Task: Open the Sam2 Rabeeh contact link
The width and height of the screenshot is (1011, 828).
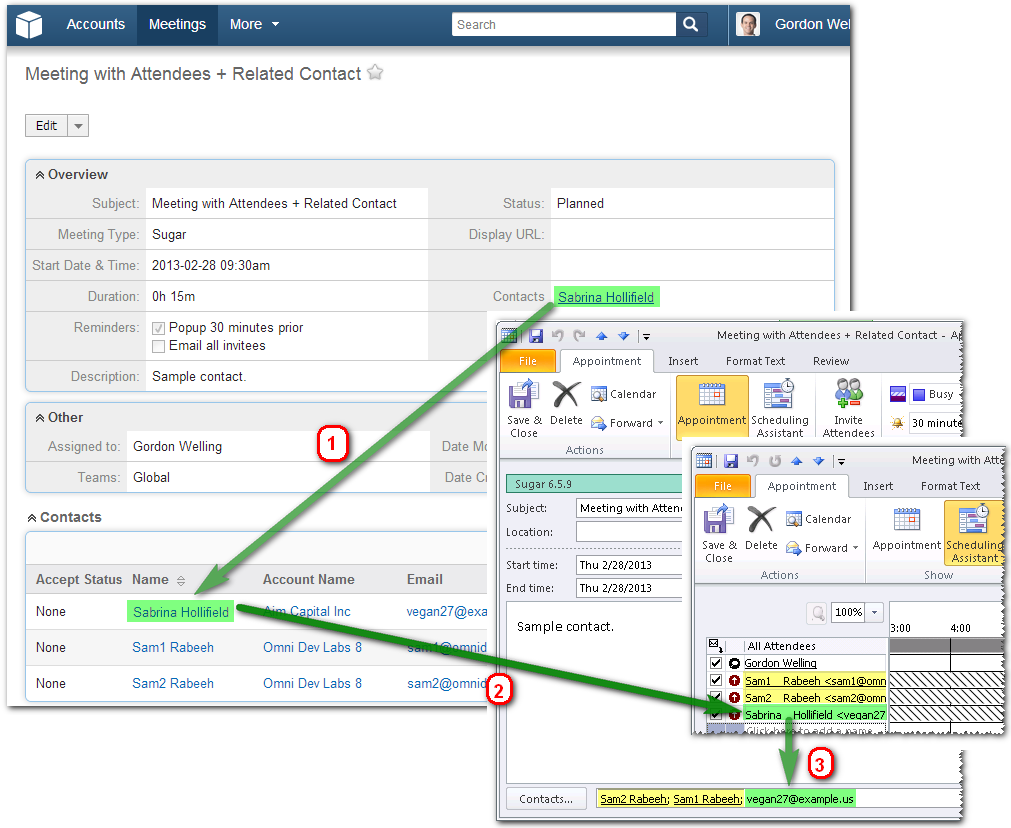Action: click(173, 684)
